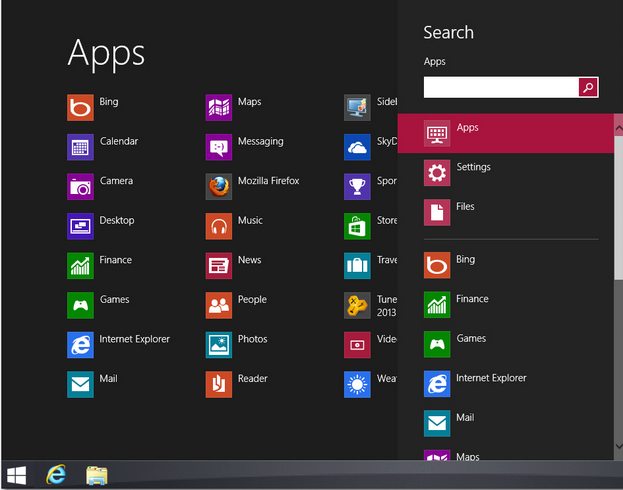Open the News app
The height and width of the screenshot is (490, 623).
[x=219, y=265]
